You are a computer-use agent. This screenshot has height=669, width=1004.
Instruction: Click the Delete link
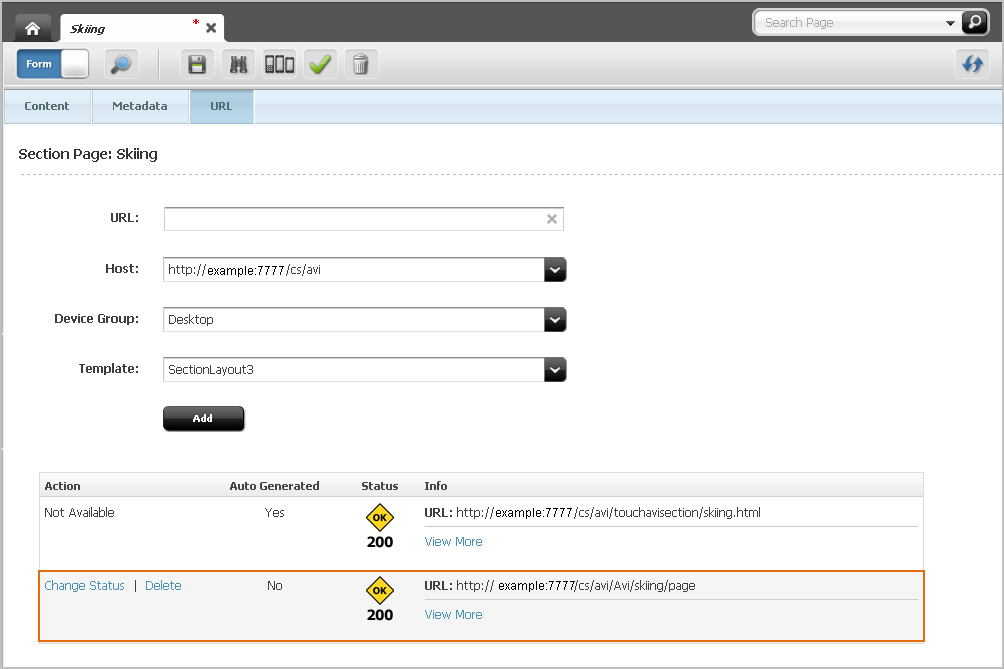(x=163, y=586)
